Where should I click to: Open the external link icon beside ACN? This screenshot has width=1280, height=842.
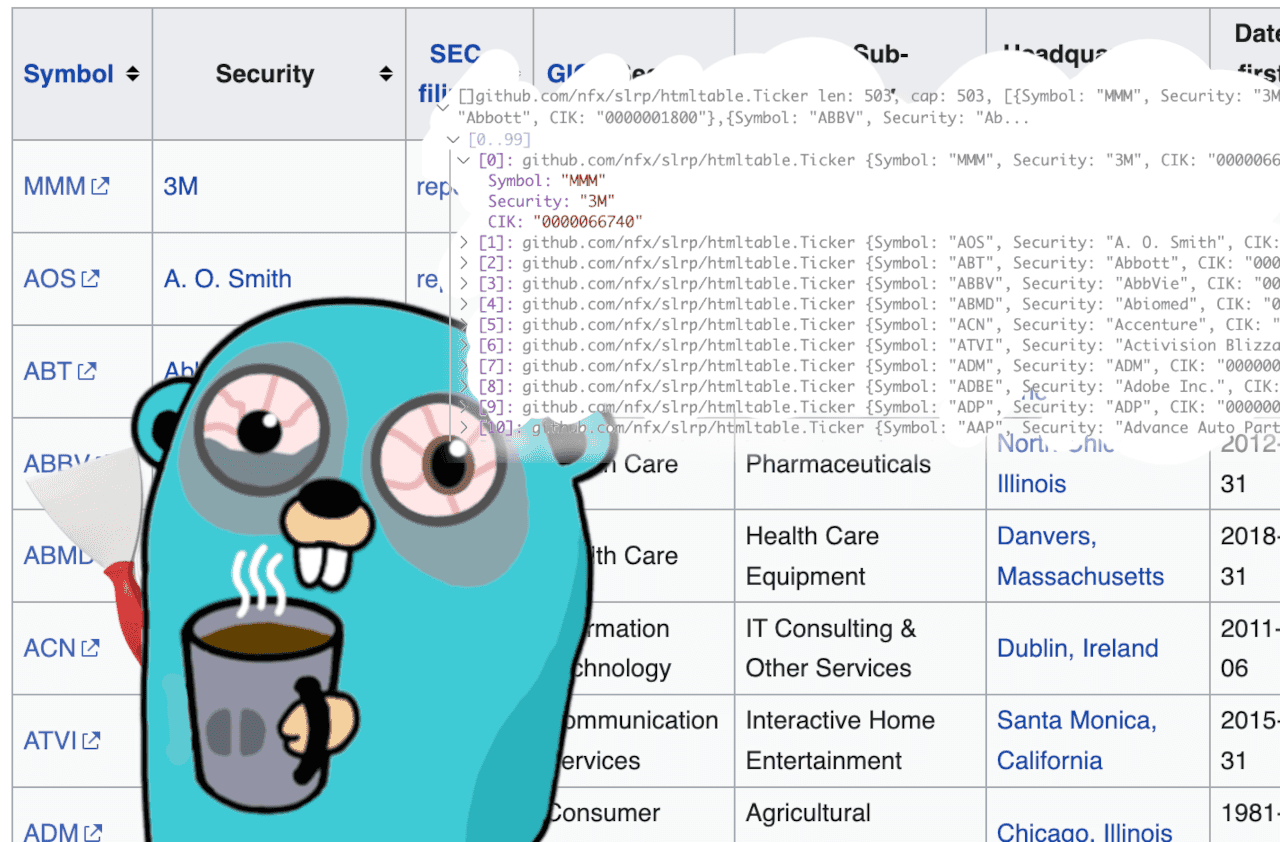[x=90, y=648]
